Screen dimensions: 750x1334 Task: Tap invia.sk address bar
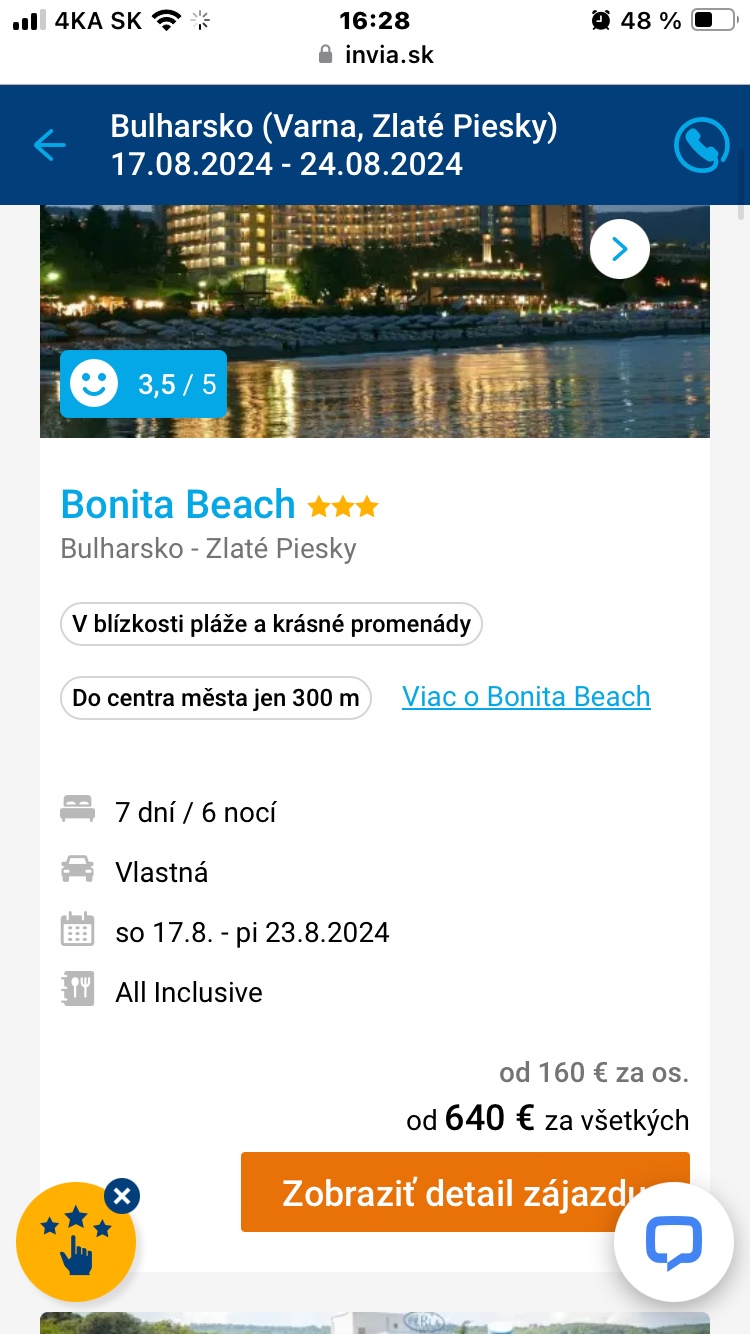pos(375,54)
